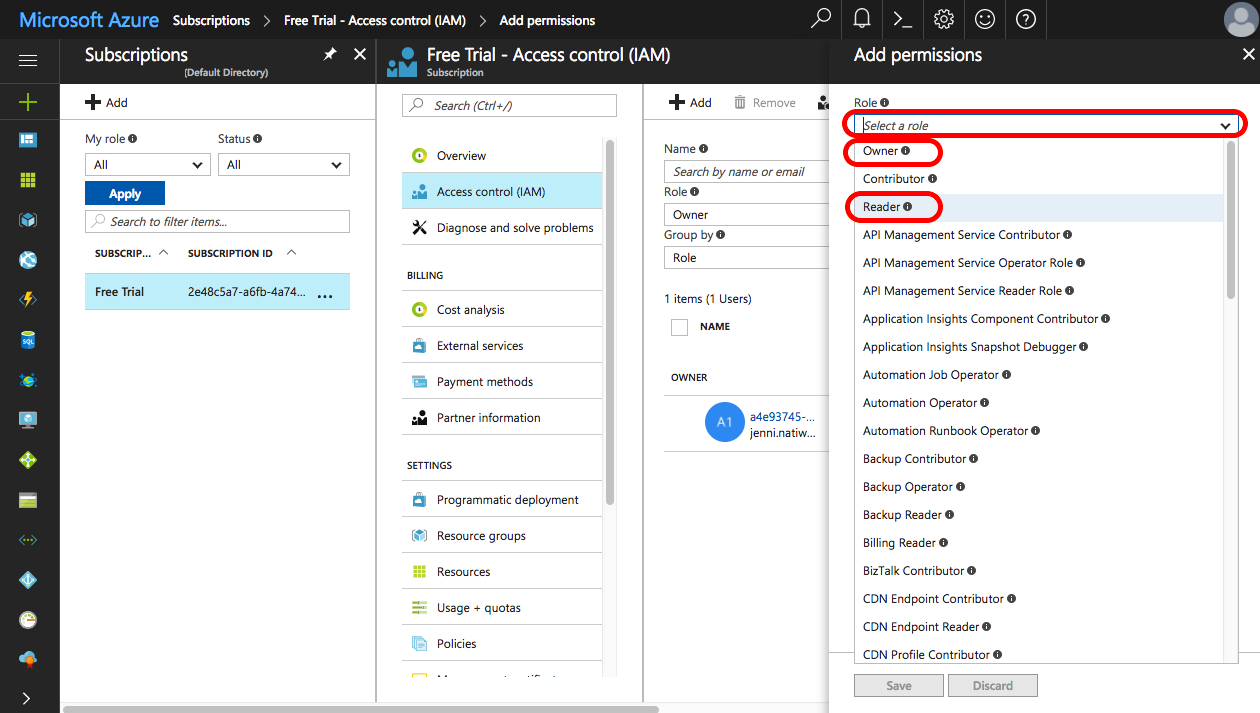
Task: Close the Subscriptions blade
Action: coord(360,55)
